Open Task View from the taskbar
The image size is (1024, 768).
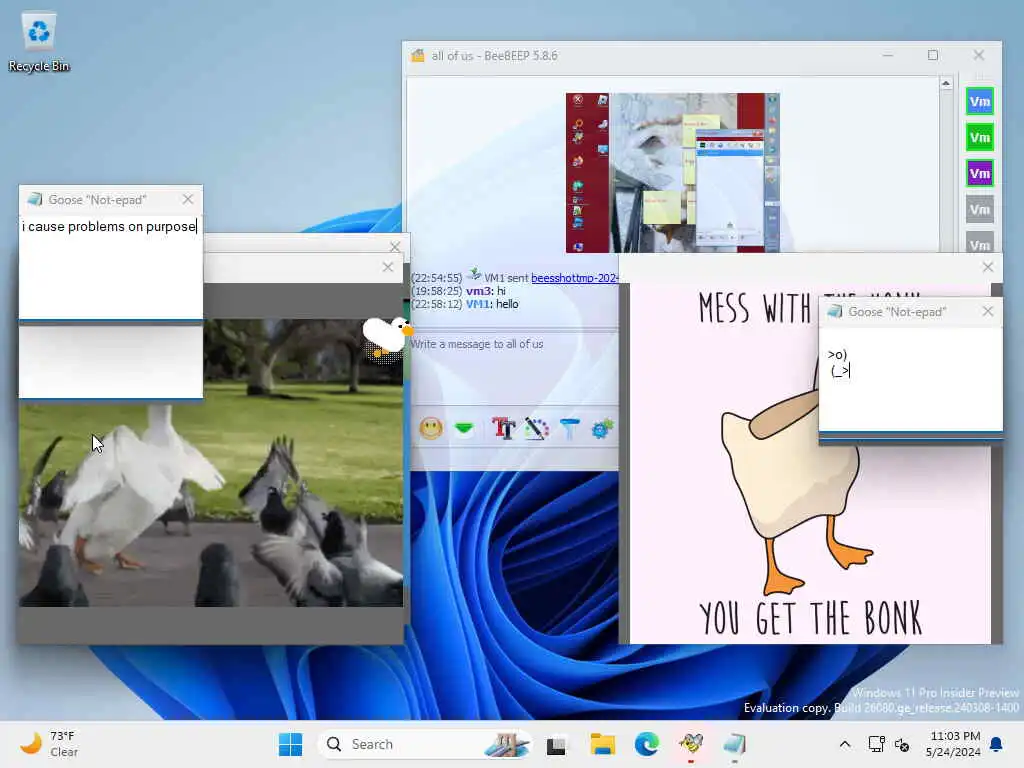pos(556,744)
